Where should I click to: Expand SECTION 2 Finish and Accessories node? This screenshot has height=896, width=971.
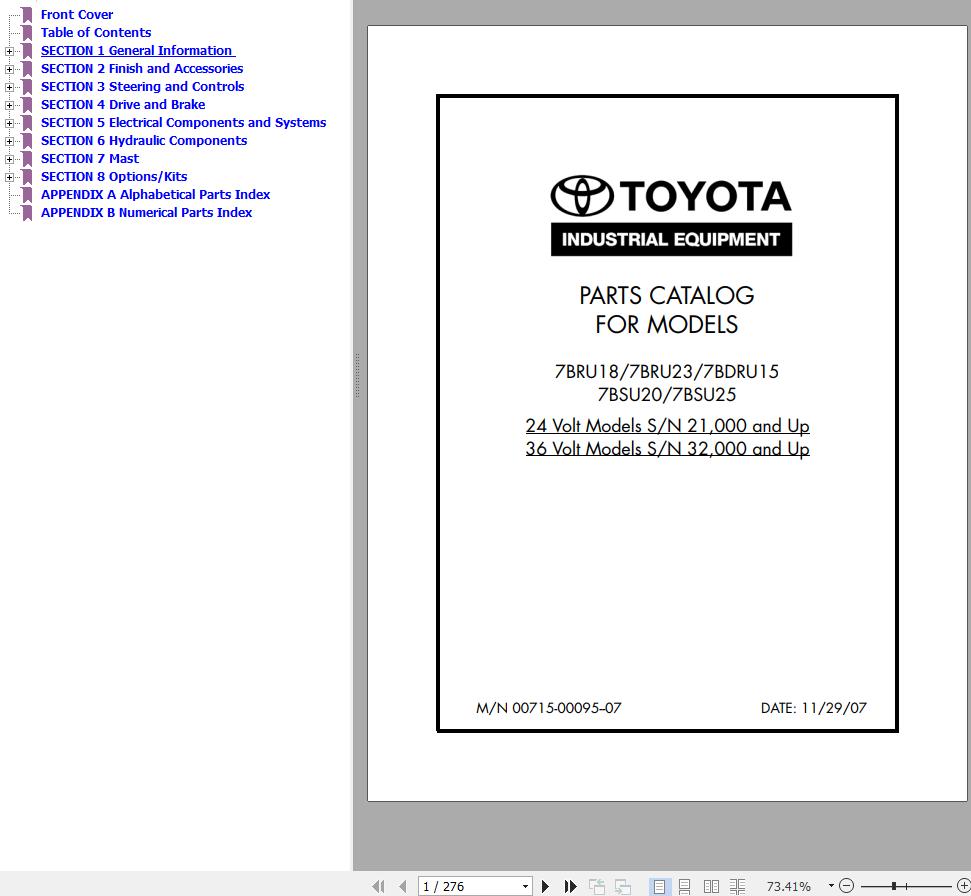[x=9, y=69]
